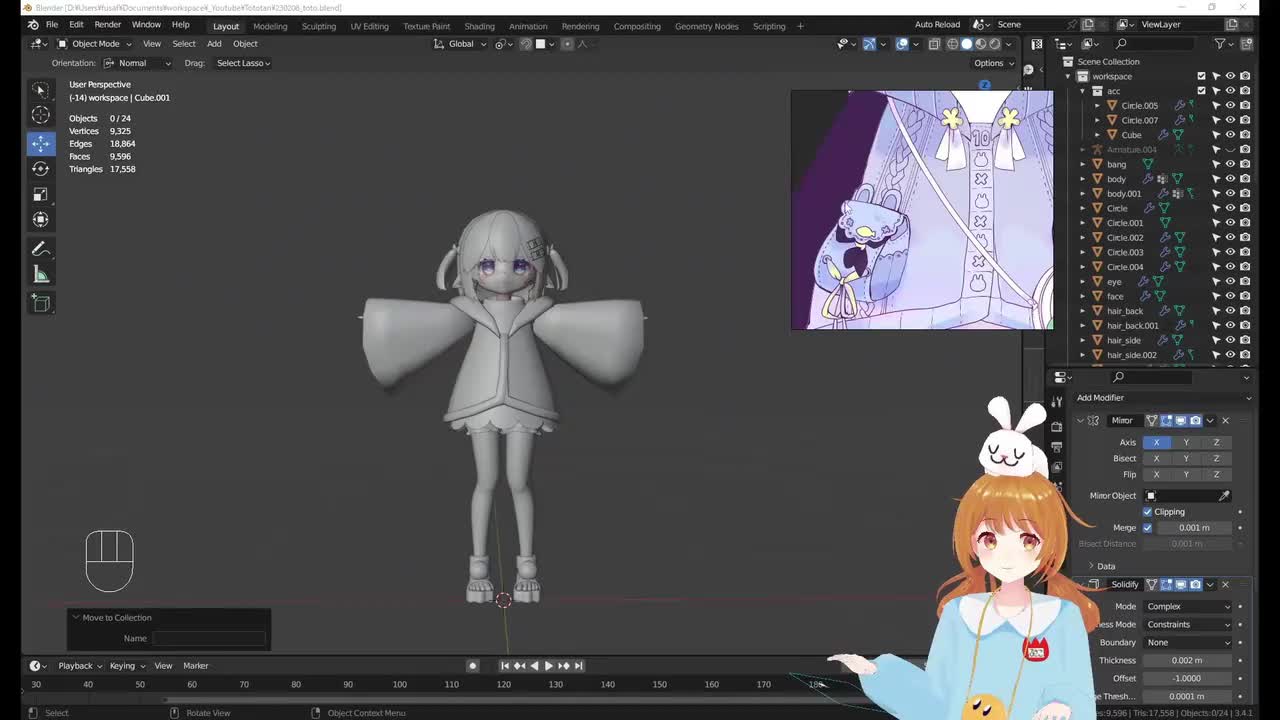The image size is (1280, 720).
Task: Enable Flip on X axis
Action: pyautogui.click(x=1157, y=475)
